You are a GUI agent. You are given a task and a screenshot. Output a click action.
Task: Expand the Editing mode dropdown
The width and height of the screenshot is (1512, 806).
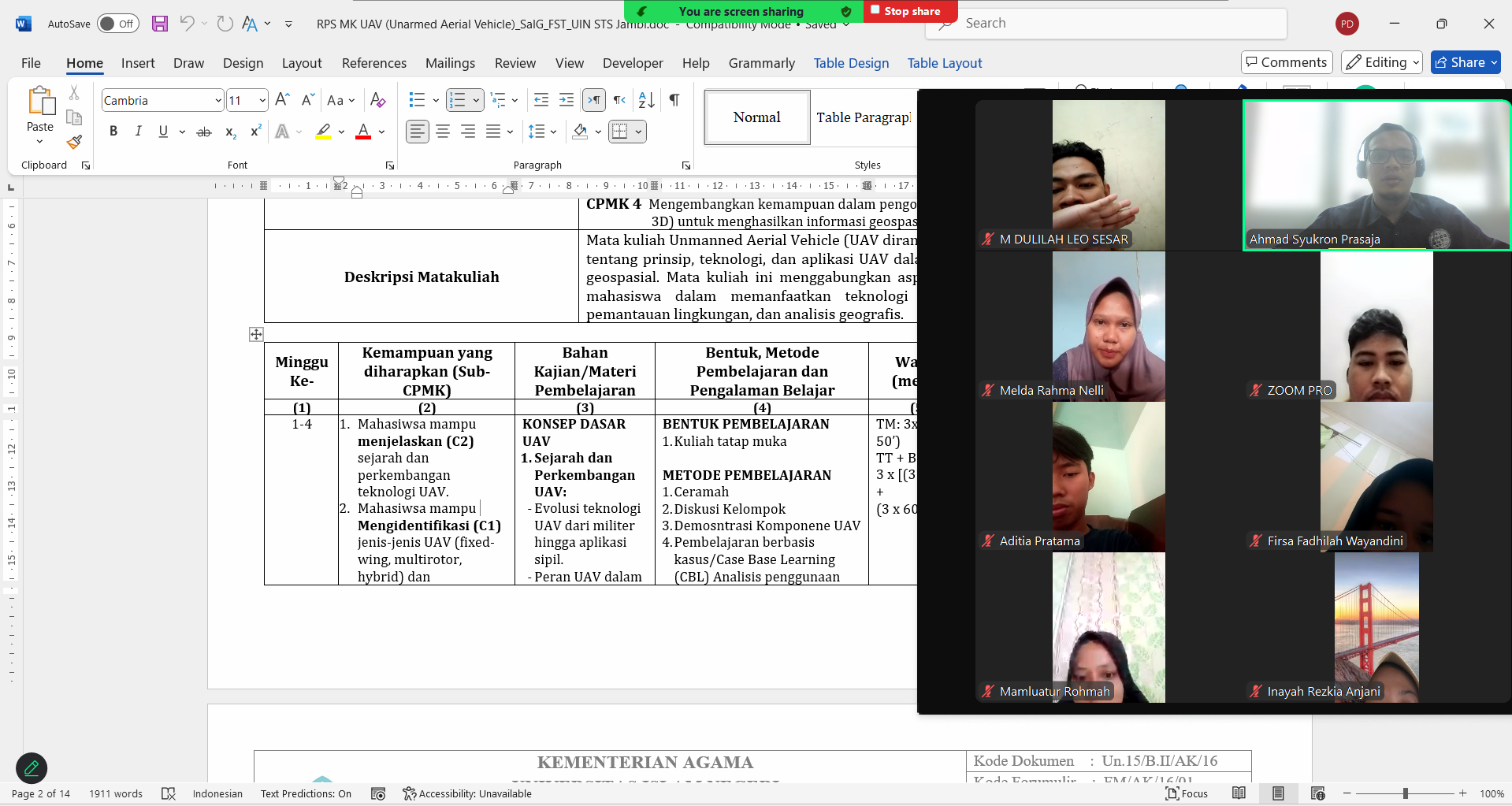click(1381, 62)
